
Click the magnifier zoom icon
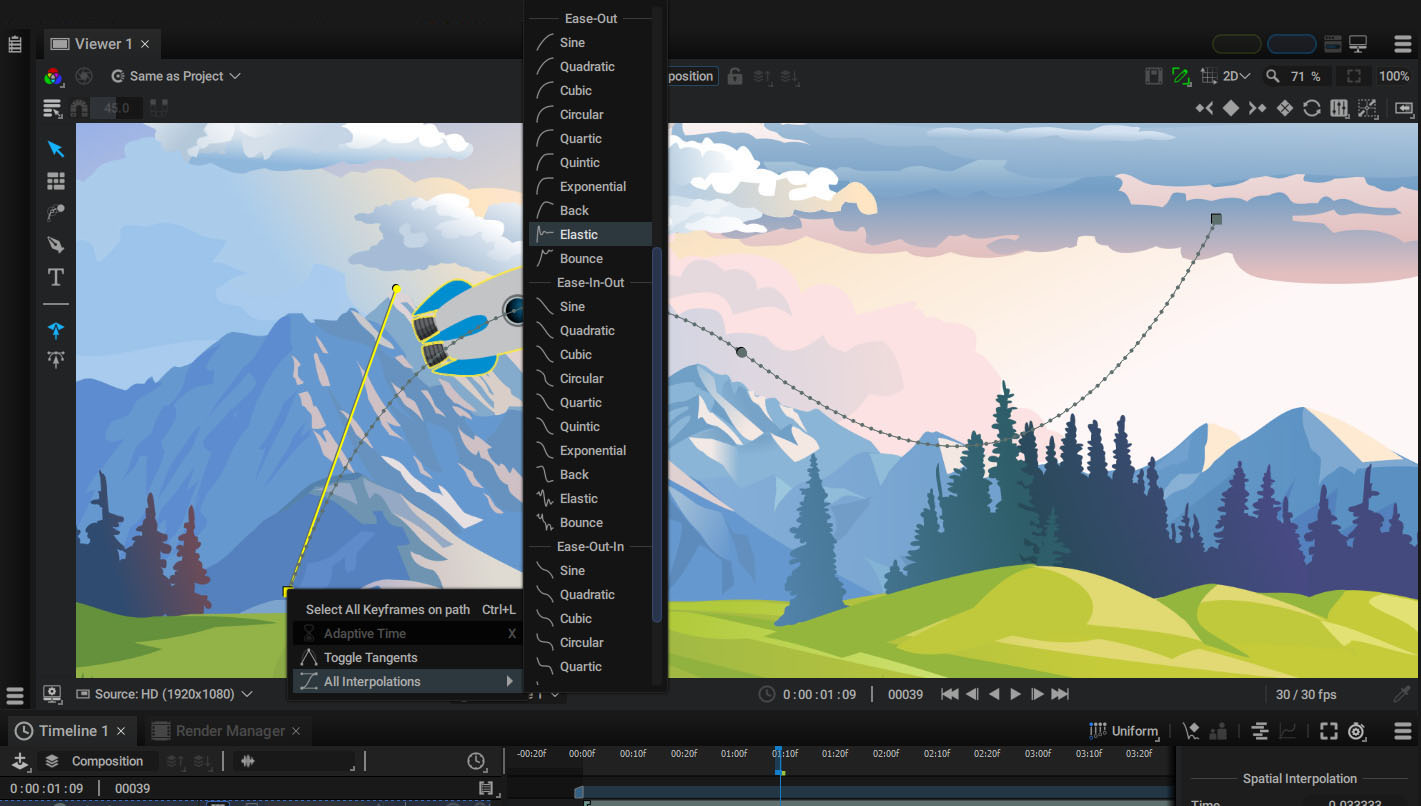pos(1272,76)
